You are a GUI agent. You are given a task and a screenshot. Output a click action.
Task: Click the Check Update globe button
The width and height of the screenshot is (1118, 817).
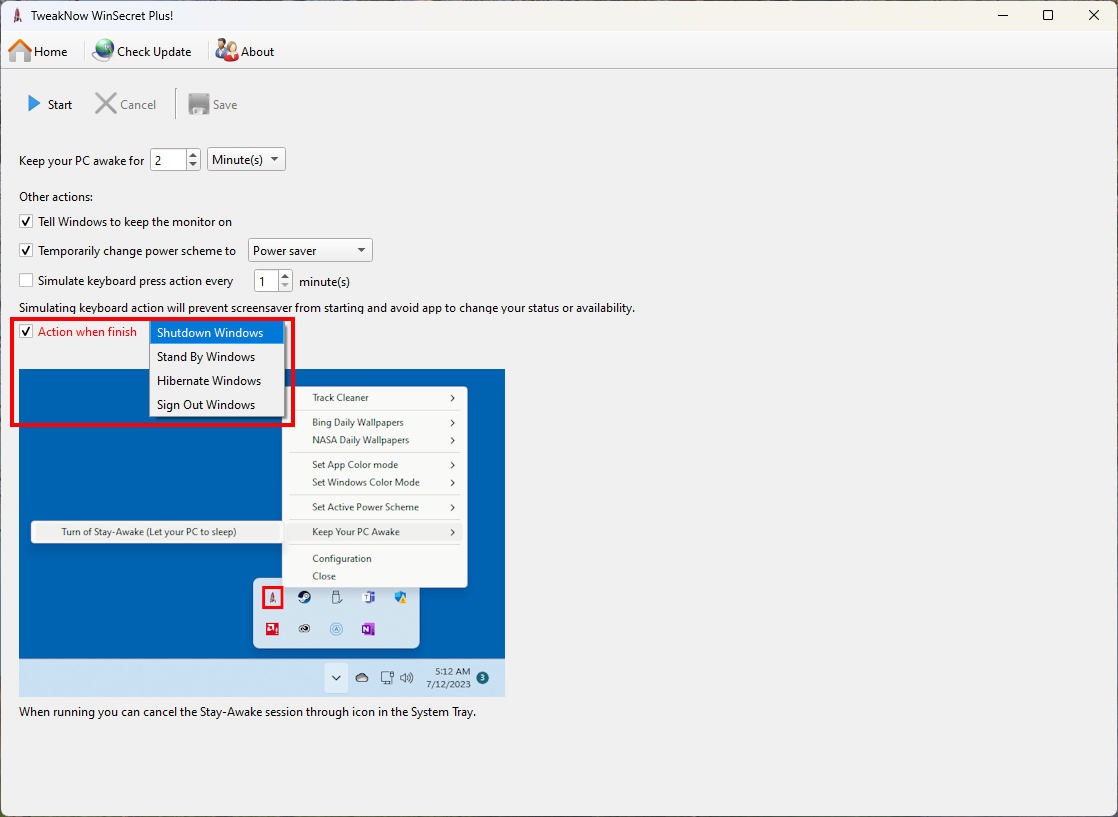point(142,51)
